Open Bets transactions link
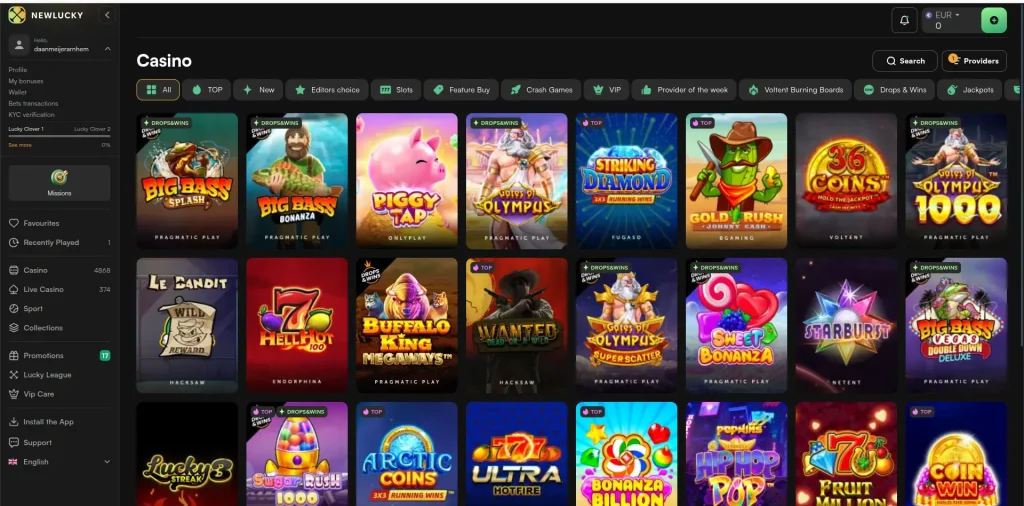This screenshot has width=1024, height=506. click(x=33, y=103)
